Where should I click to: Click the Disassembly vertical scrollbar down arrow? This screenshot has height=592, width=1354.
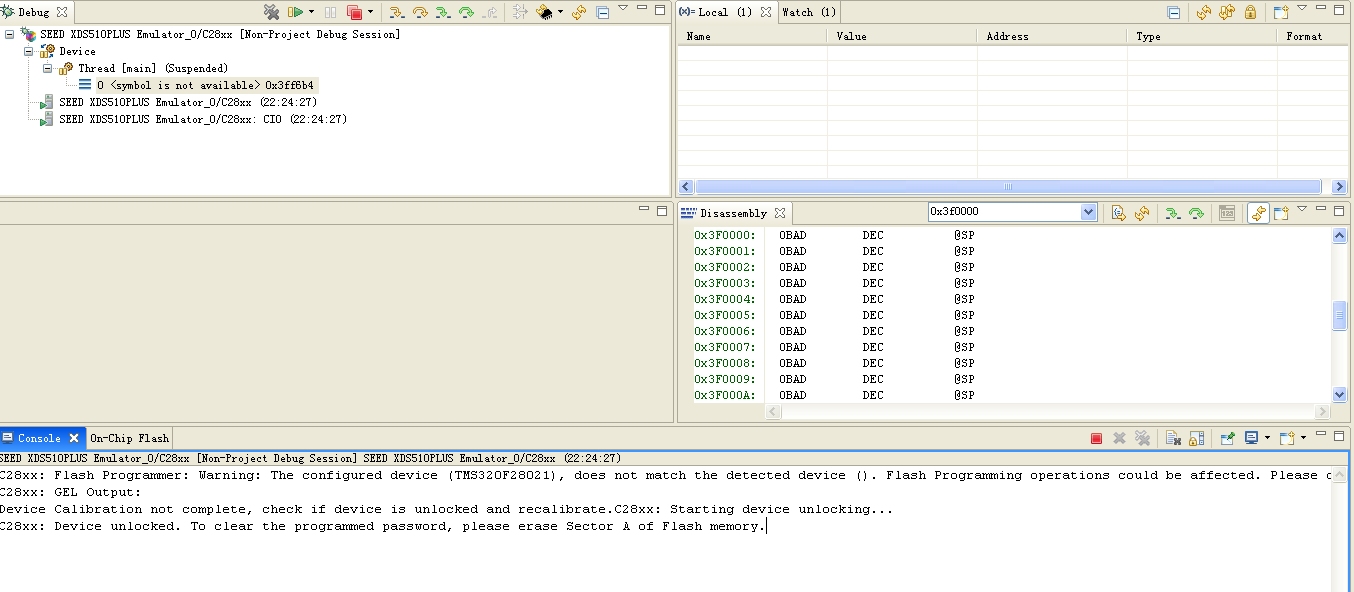1340,395
